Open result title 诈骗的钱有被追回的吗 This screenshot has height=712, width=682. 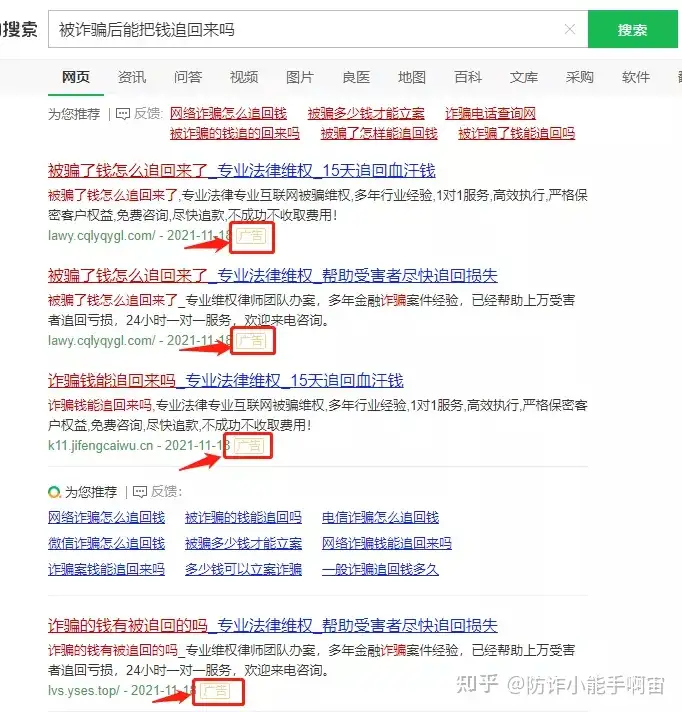272,626
